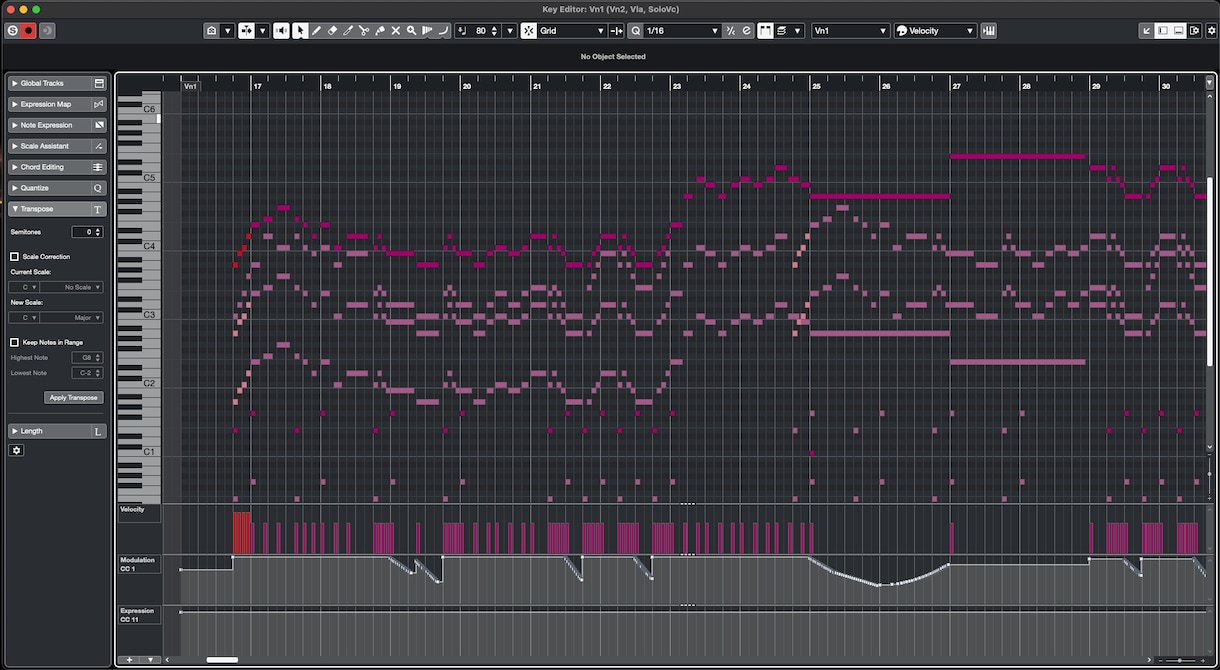
Task: Toggle the lower zone layout icon
Action: tap(1179, 31)
